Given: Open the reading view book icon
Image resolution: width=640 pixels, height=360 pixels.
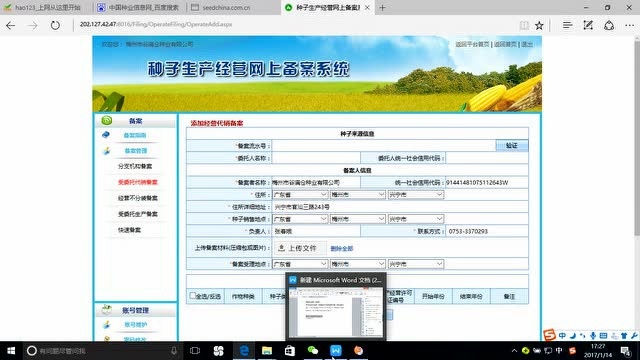Looking at the screenshot, I should (524, 25).
